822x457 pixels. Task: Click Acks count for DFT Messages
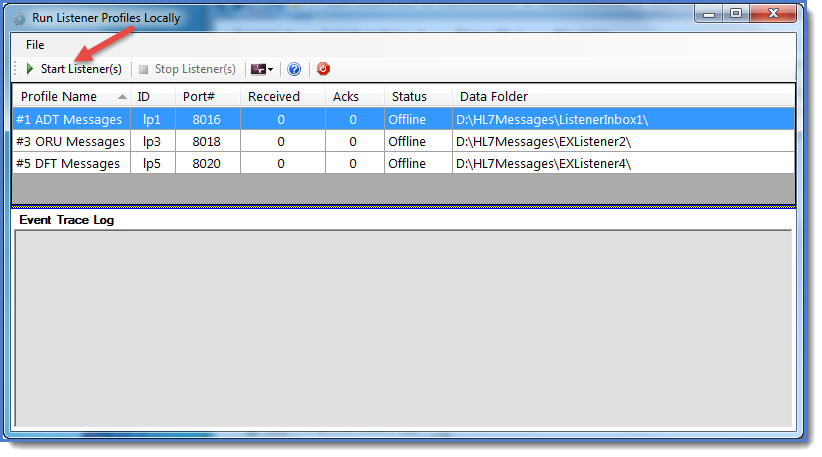pos(353,164)
